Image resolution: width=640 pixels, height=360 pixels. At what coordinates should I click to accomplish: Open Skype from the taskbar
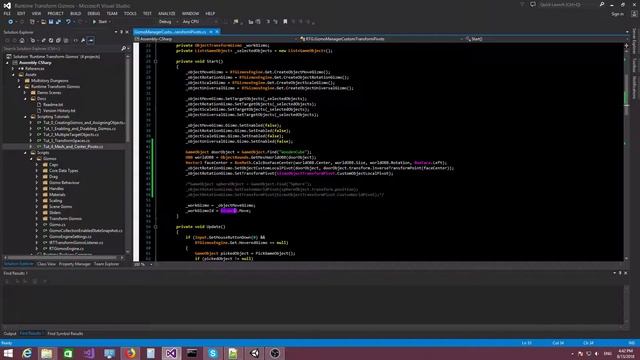(213, 353)
